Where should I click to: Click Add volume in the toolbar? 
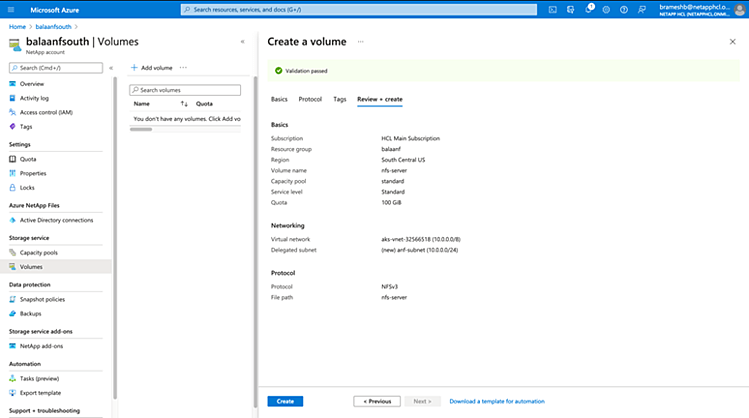pyautogui.click(x=152, y=67)
